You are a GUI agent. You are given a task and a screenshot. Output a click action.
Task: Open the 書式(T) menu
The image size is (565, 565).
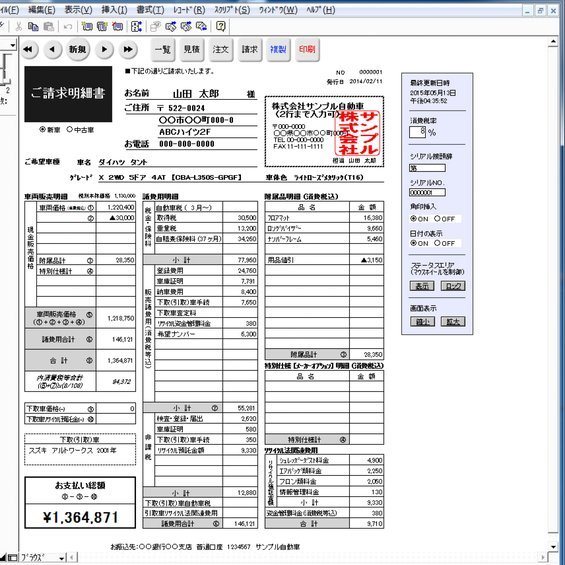click(x=150, y=10)
